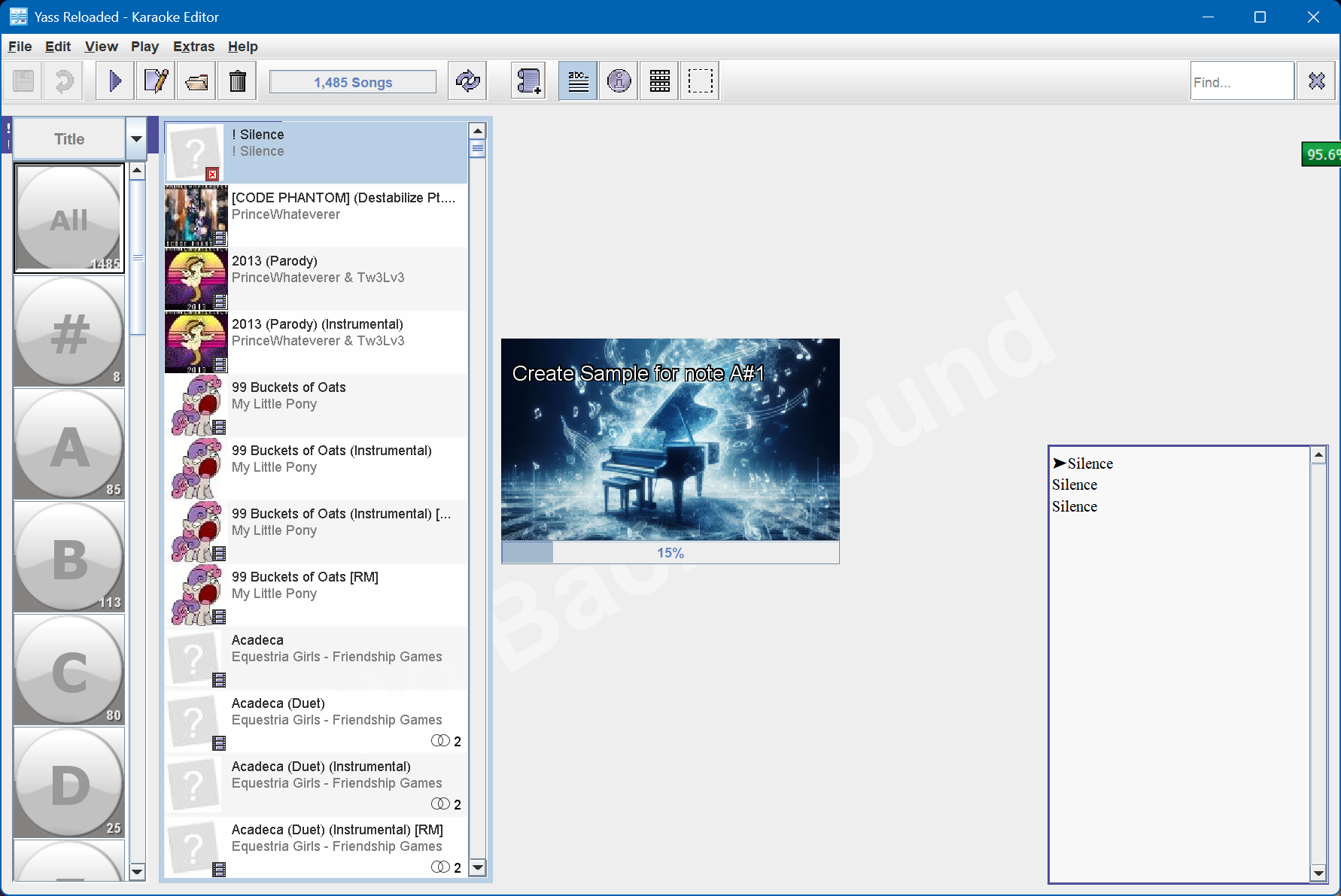The image size is (1341, 896).
Task: Start playback with the Play toolbar icon
Action: (114, 80)
